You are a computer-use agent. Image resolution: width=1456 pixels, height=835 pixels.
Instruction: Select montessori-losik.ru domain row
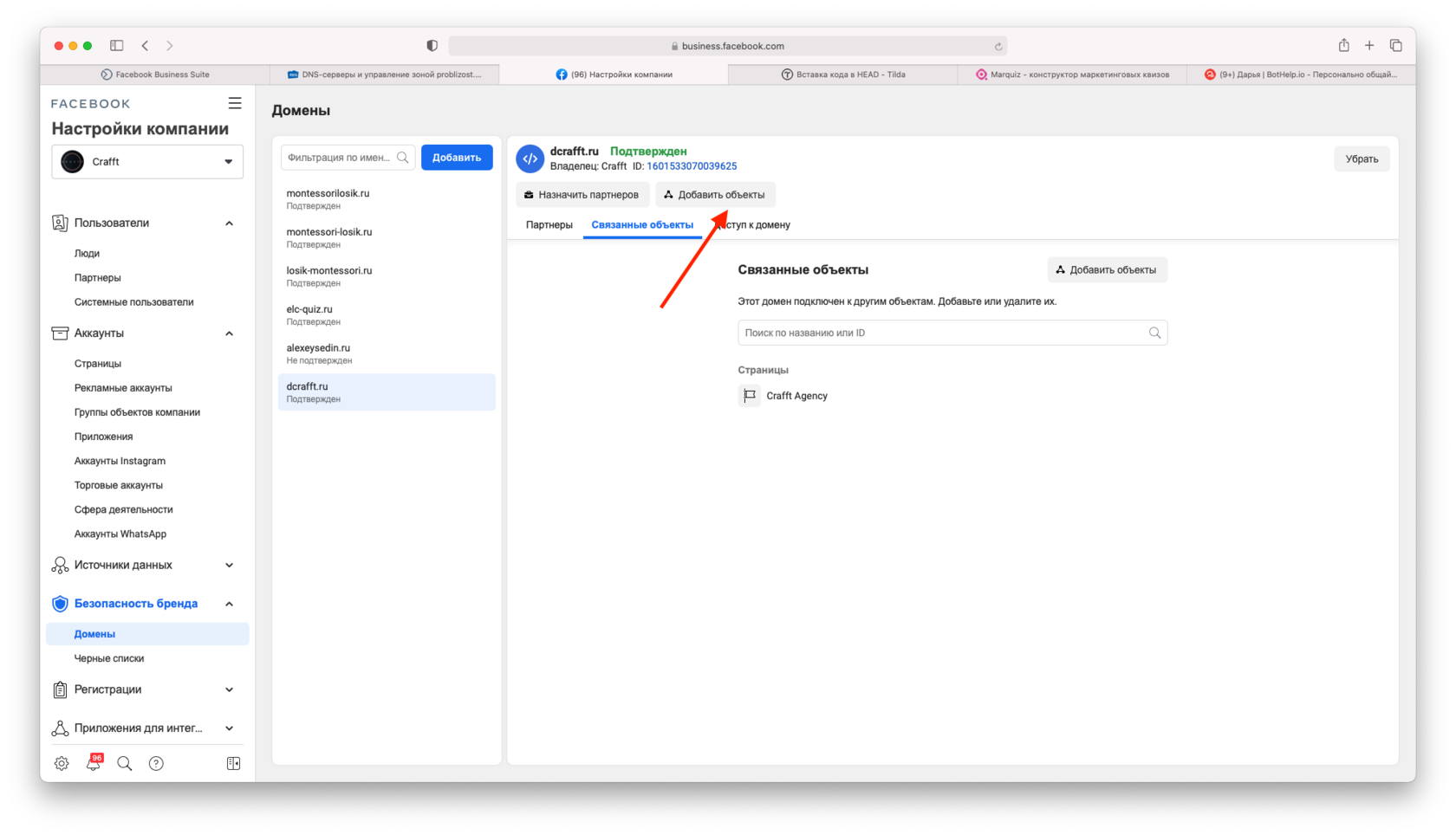point(387,237)
